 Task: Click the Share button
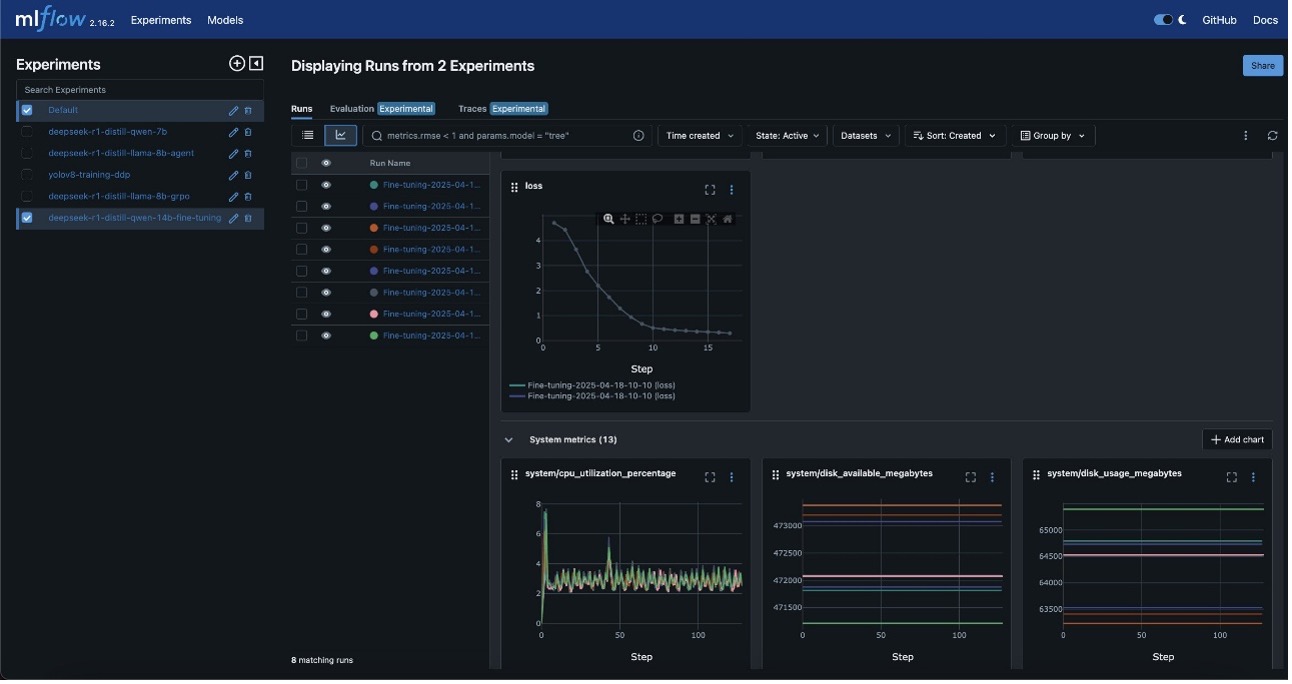click(1263, 66)
